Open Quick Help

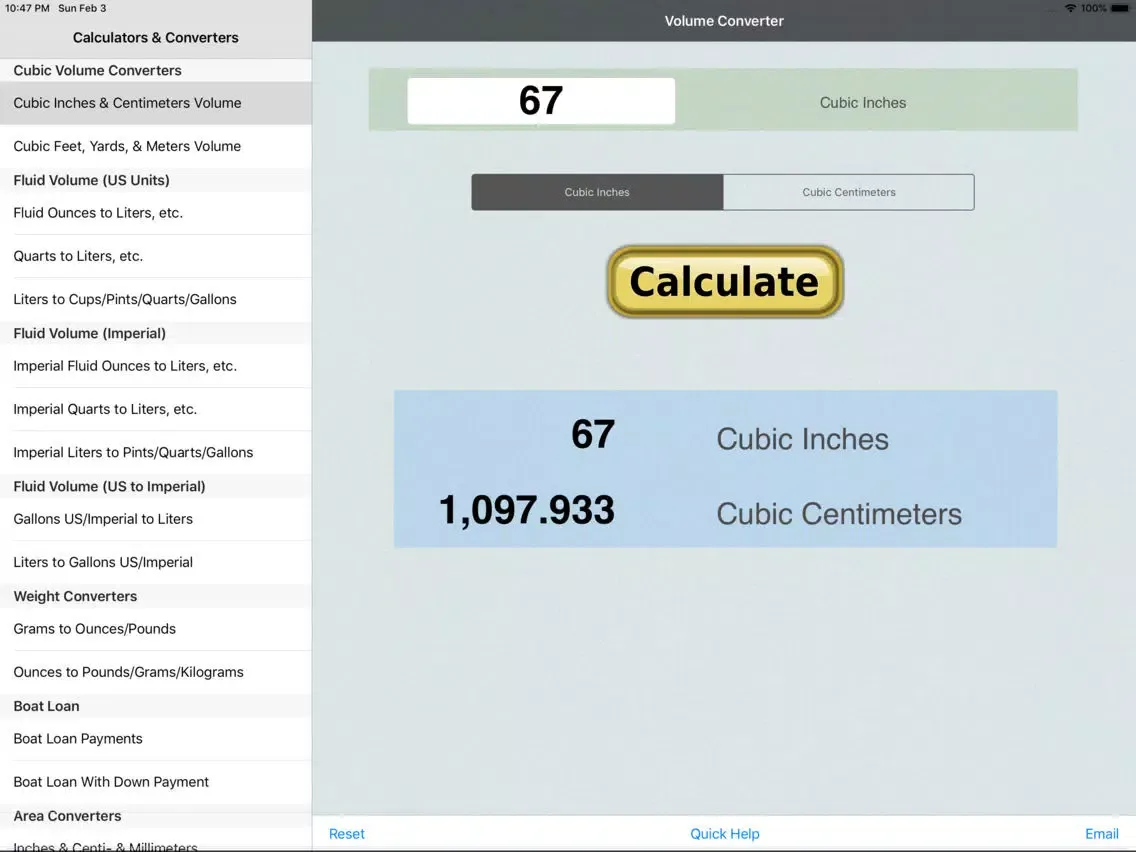(724, 834)
